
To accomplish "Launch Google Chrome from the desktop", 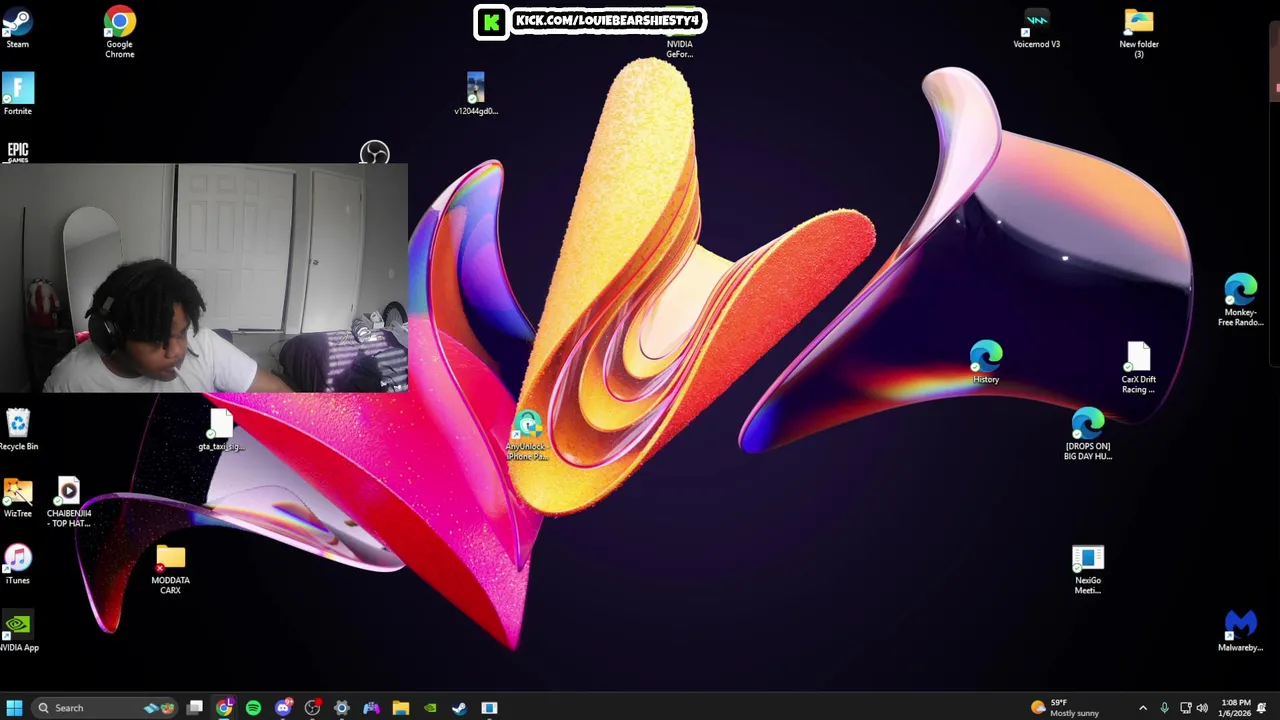I will pos(119,32).
